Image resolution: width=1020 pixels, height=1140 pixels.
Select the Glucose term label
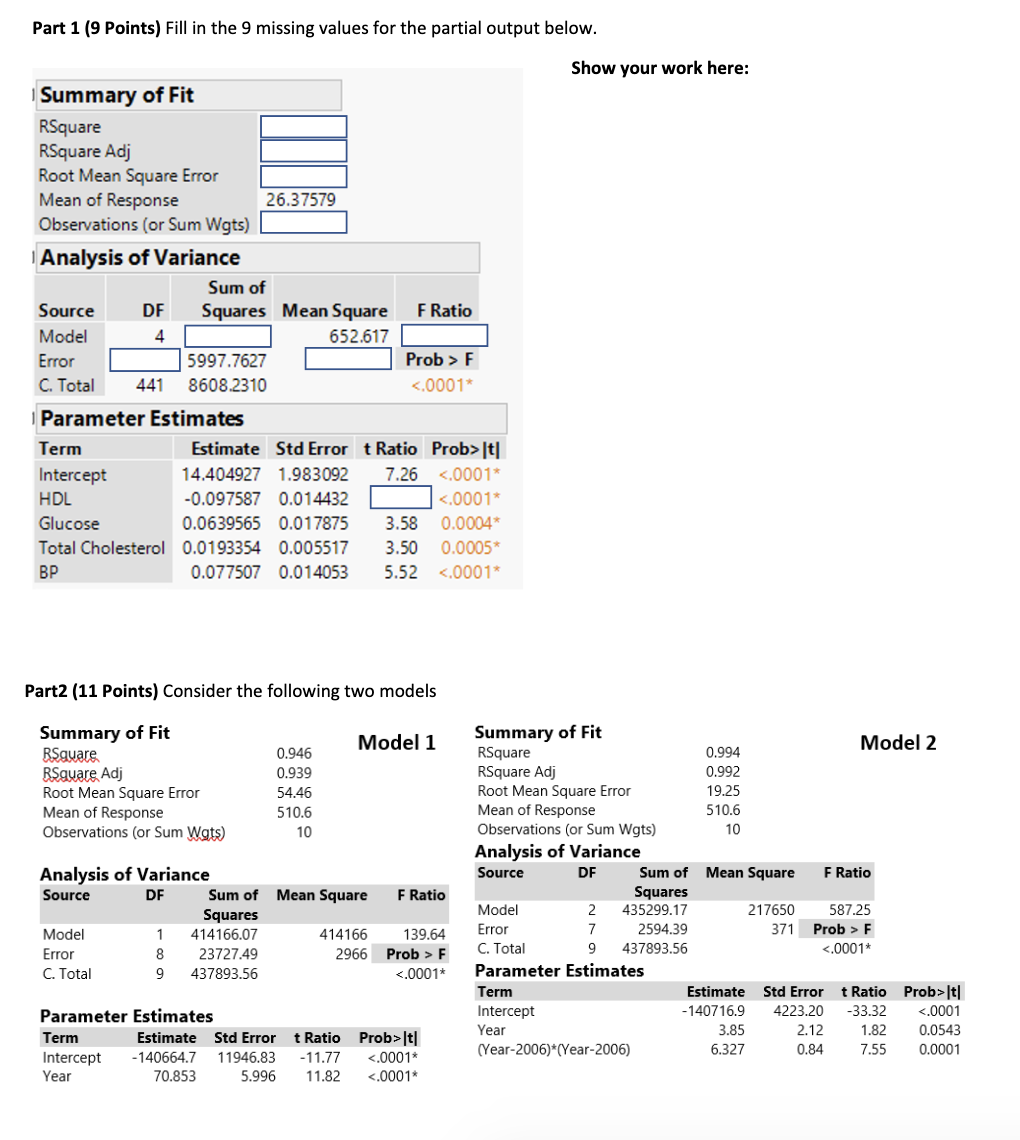[x=69, y=523]
